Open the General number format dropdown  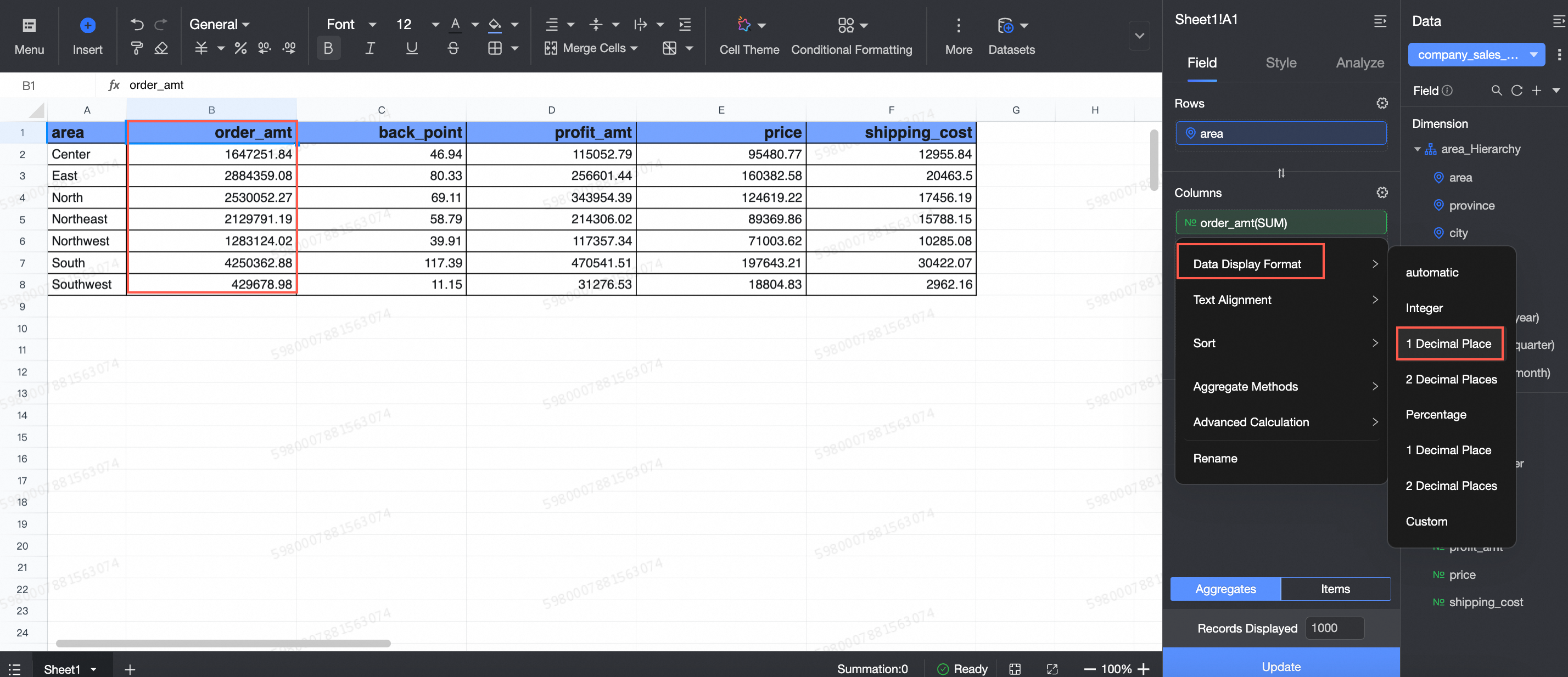coord(219,24)
